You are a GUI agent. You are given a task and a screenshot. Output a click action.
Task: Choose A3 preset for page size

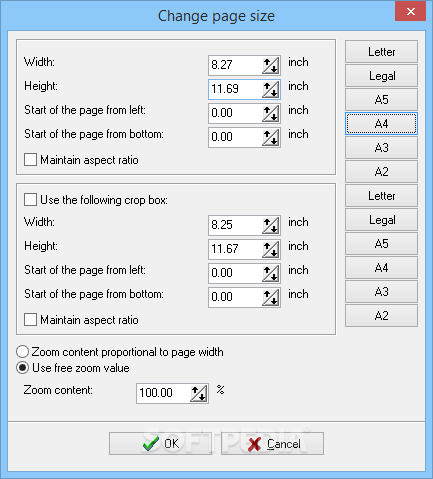pyautogui.click(x=381, y=148)
